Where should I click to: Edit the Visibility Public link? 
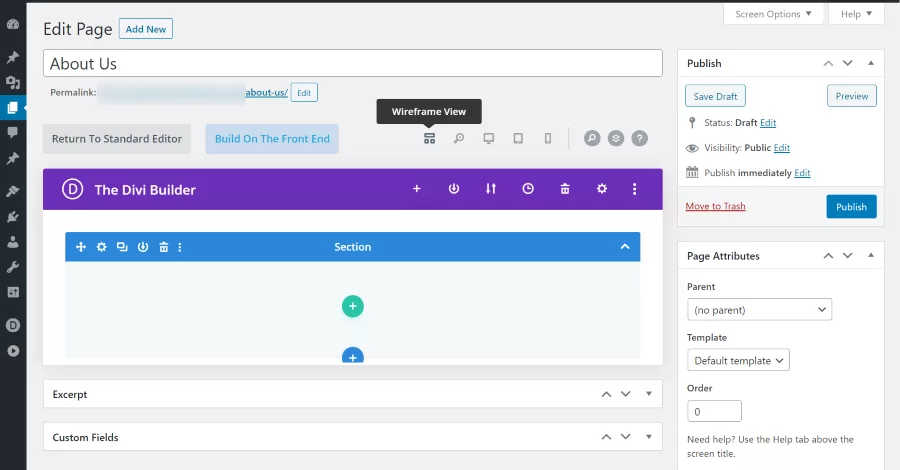point(782,148)
